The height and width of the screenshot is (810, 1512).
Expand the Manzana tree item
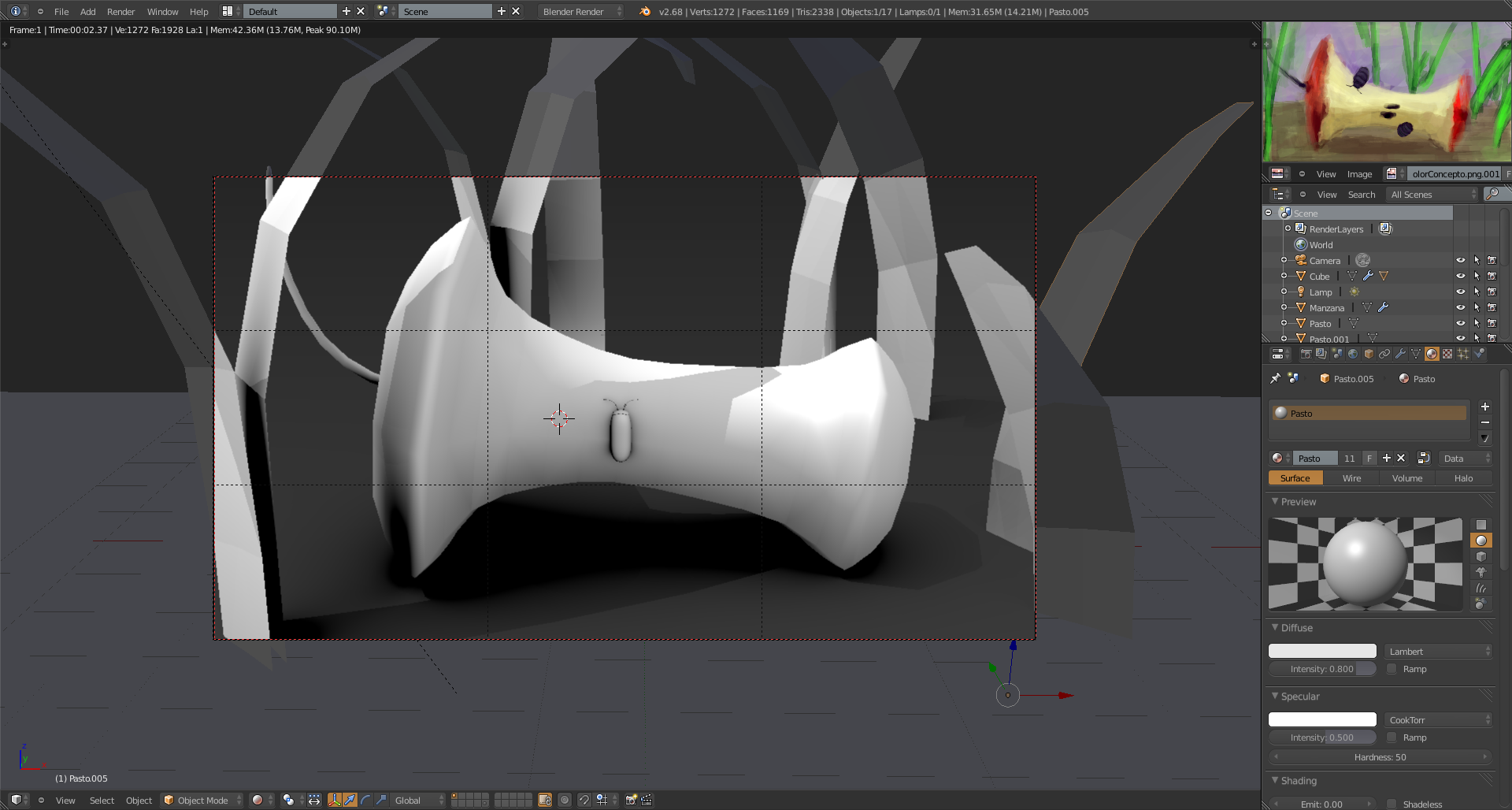[1284, 308]
